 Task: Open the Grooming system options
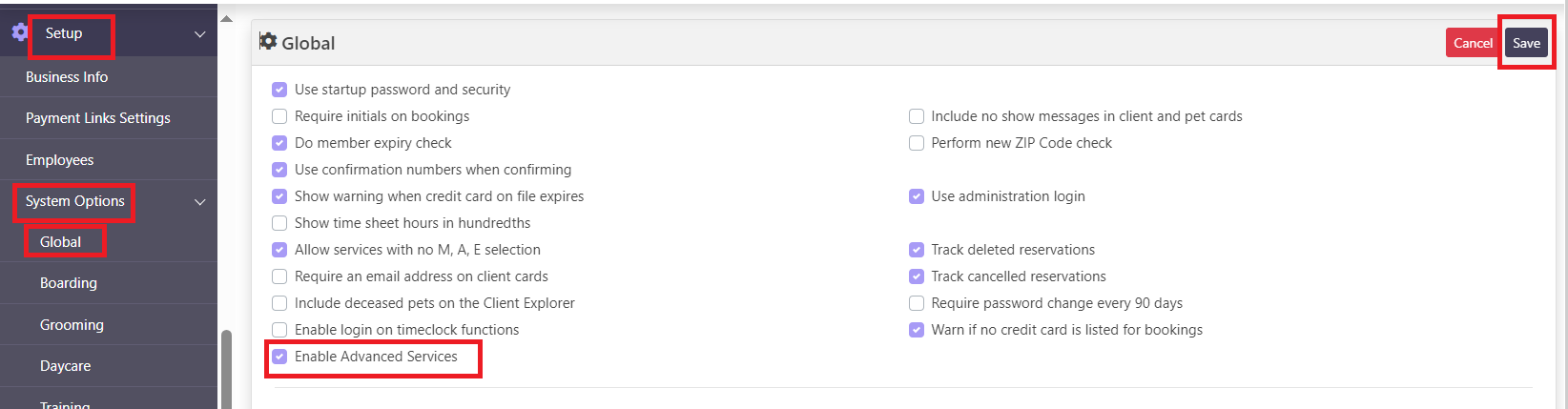tap(72, 325)
